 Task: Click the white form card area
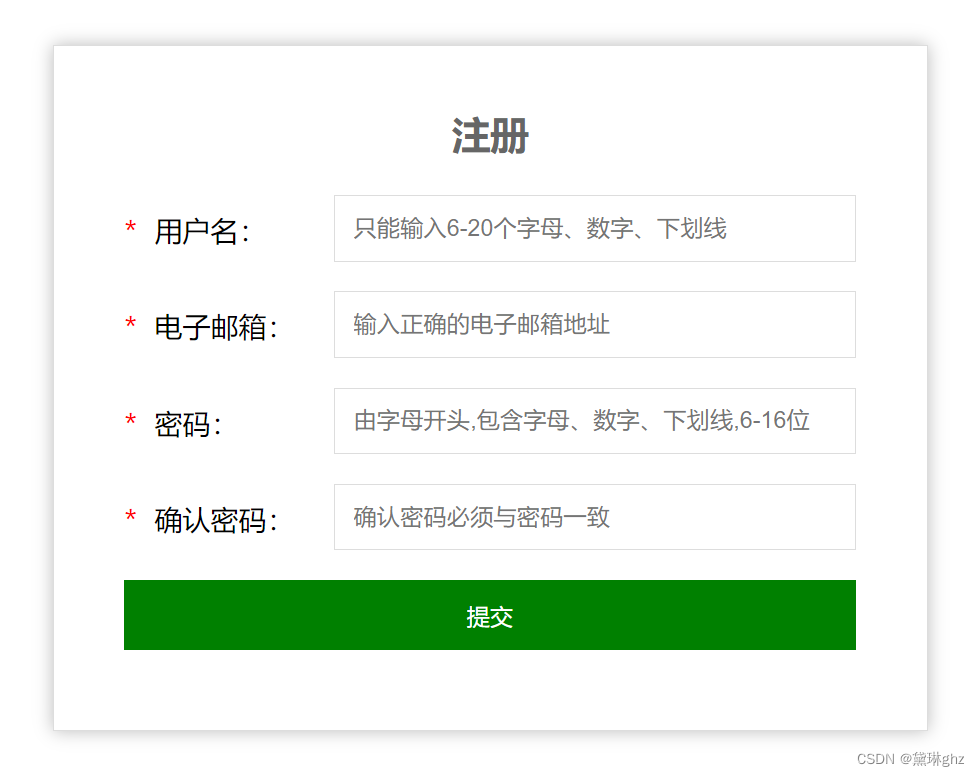tap(489, 690)
